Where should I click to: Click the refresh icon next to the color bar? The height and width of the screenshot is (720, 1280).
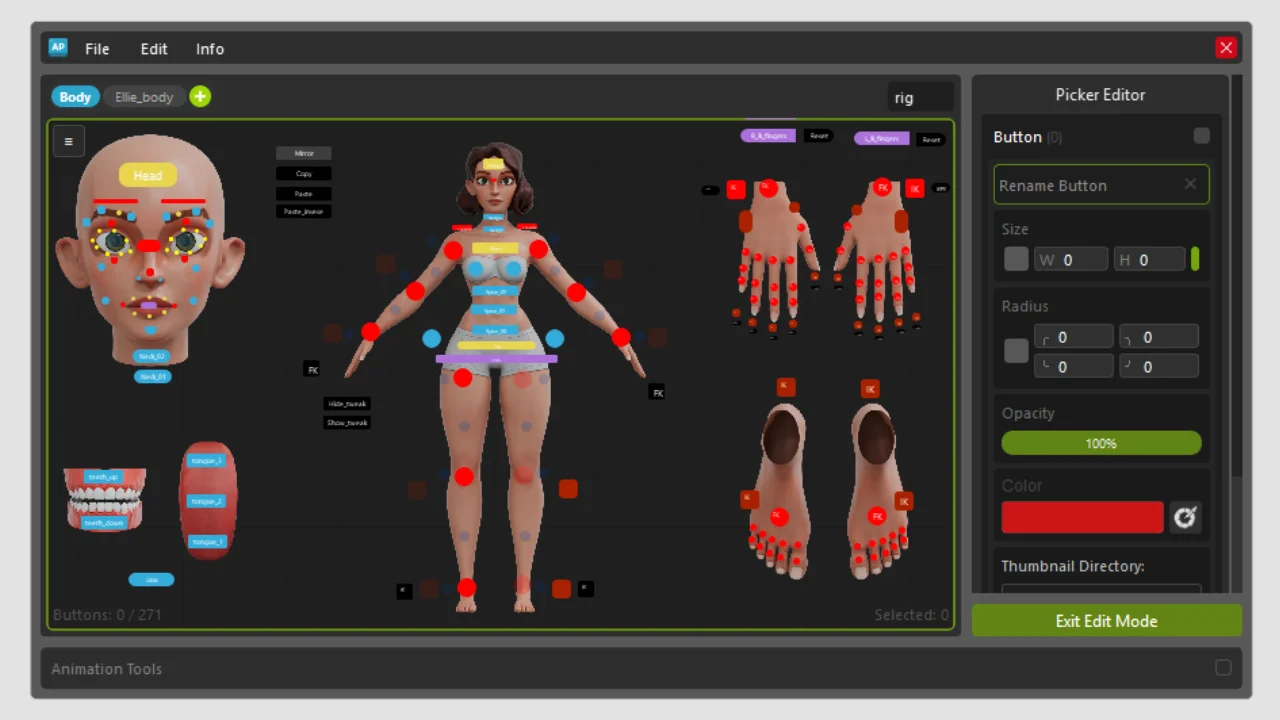(x=1185, y=517)
